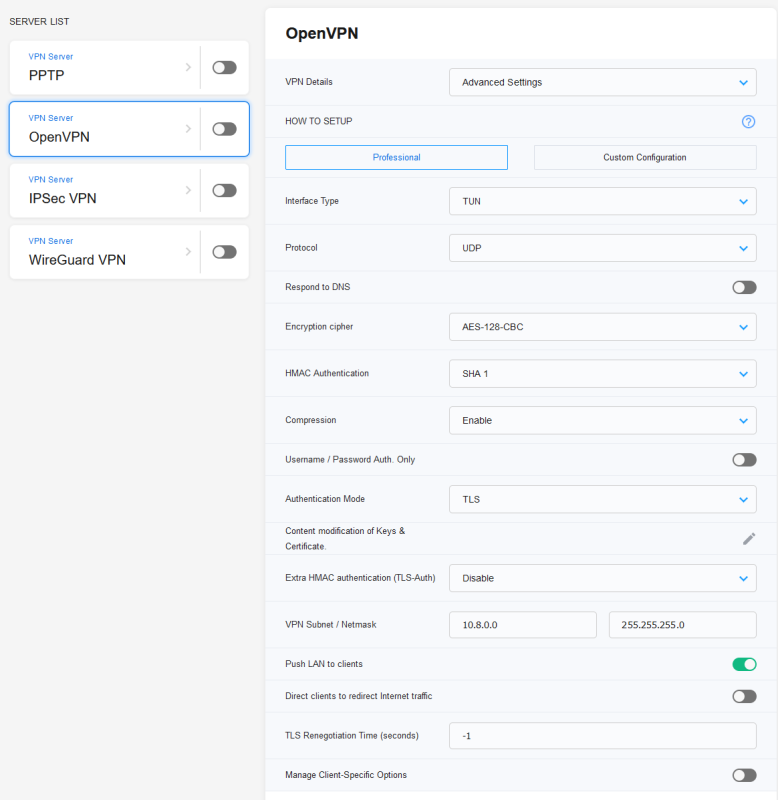
Task: Click the chevron arrow on OpenVPN server card
Action: [188, 129]
